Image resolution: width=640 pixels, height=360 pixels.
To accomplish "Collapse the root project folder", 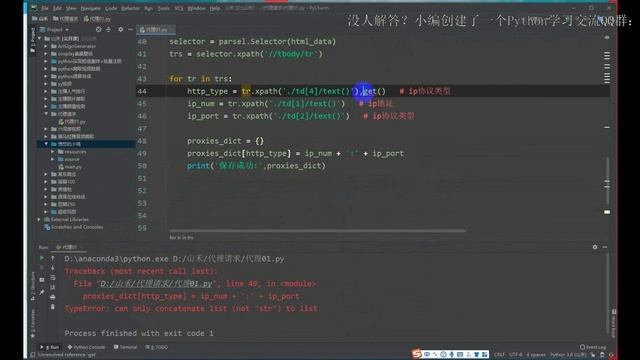I will tap(40, 38).
